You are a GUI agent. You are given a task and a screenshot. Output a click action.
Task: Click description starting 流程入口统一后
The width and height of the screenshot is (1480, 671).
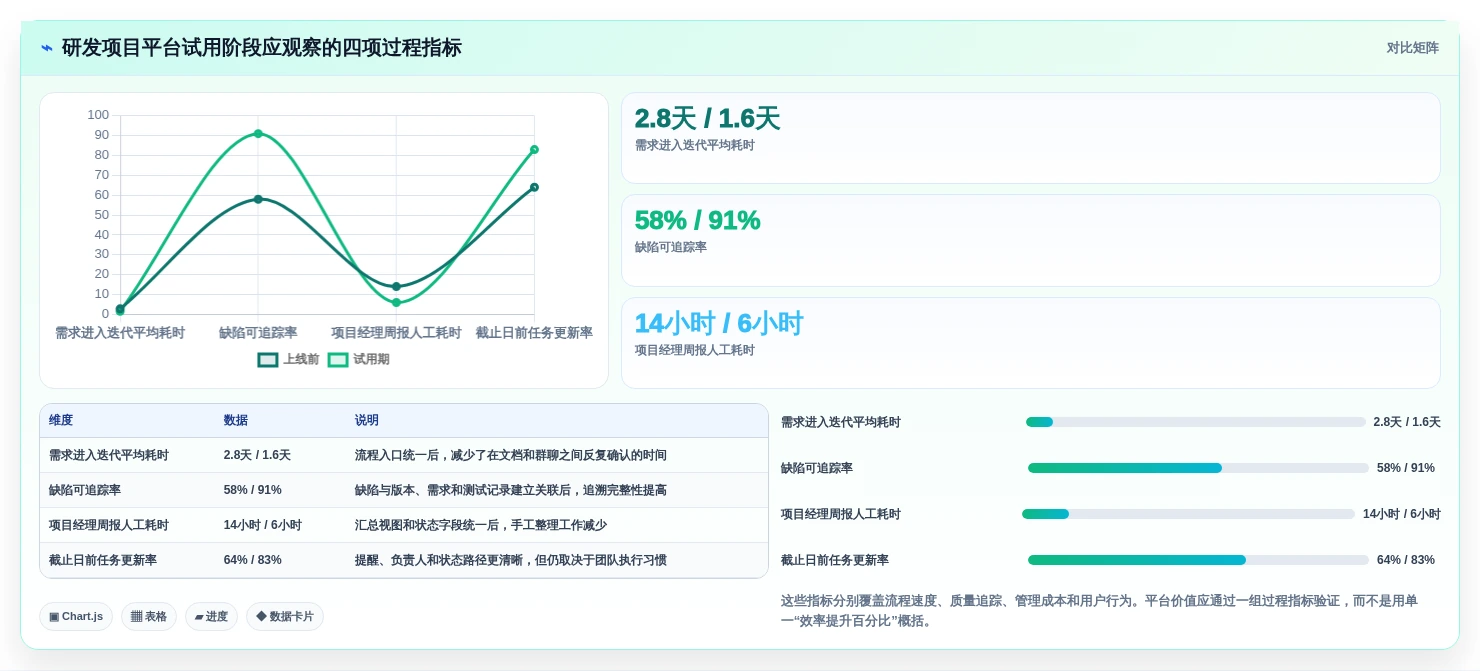pyautogui.click(x=511, y=455)
